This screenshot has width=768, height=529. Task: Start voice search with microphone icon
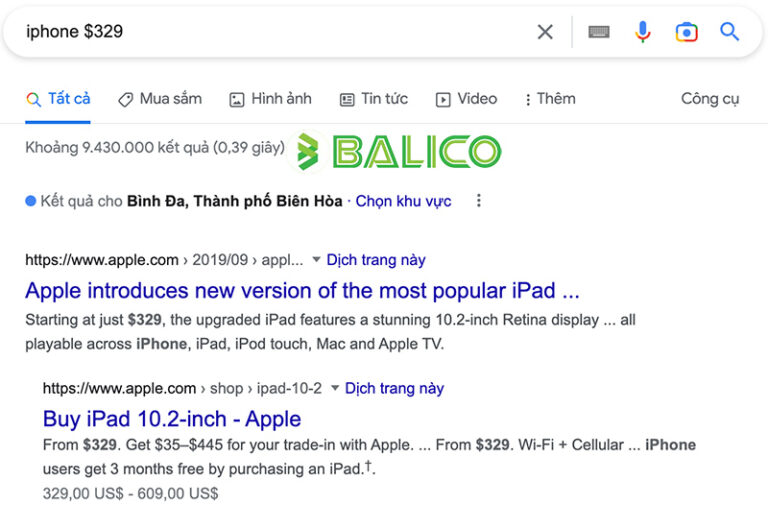643,32
